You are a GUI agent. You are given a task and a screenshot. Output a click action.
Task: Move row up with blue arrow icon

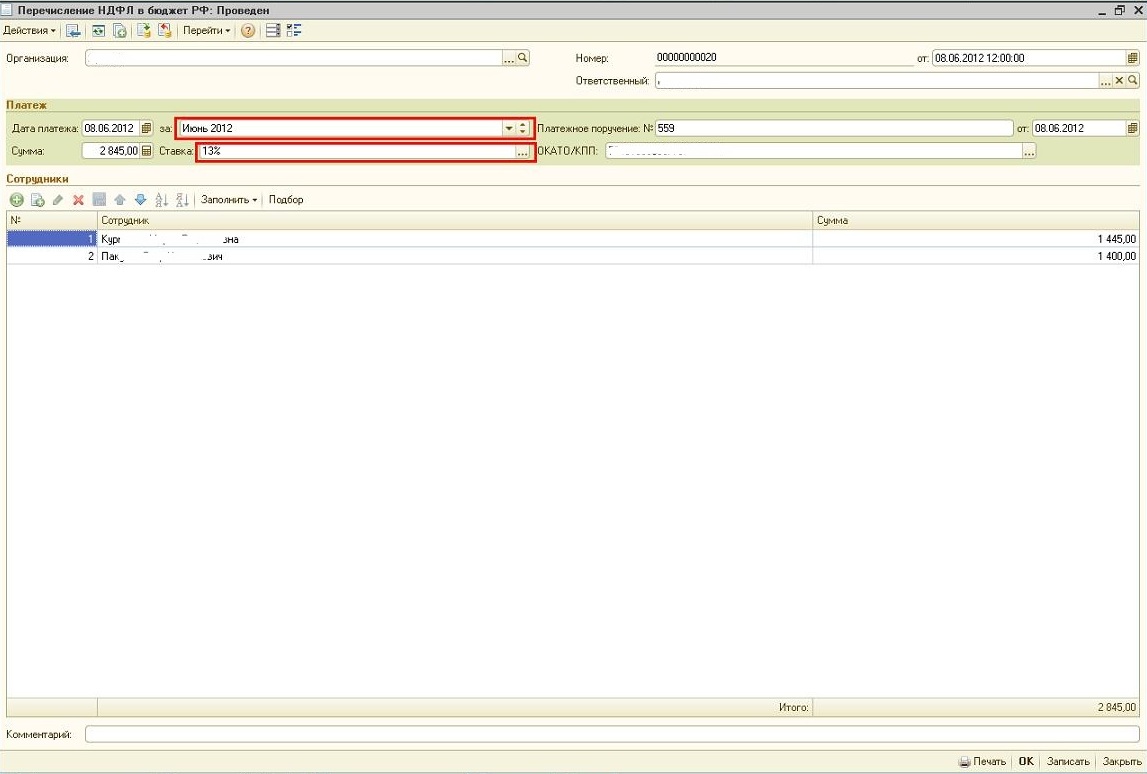[x=120, y=200]
